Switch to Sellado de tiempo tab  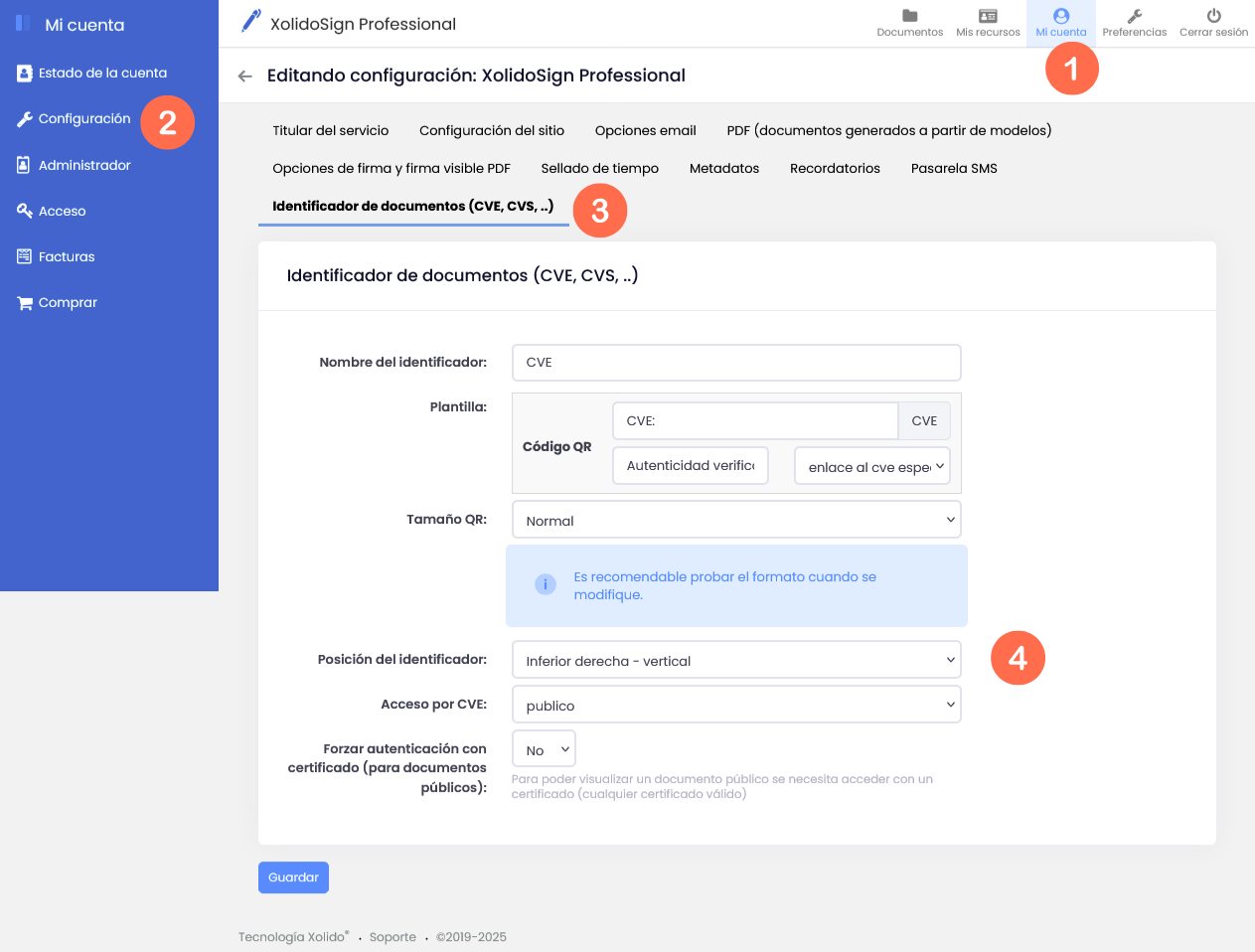coord(600,169)
